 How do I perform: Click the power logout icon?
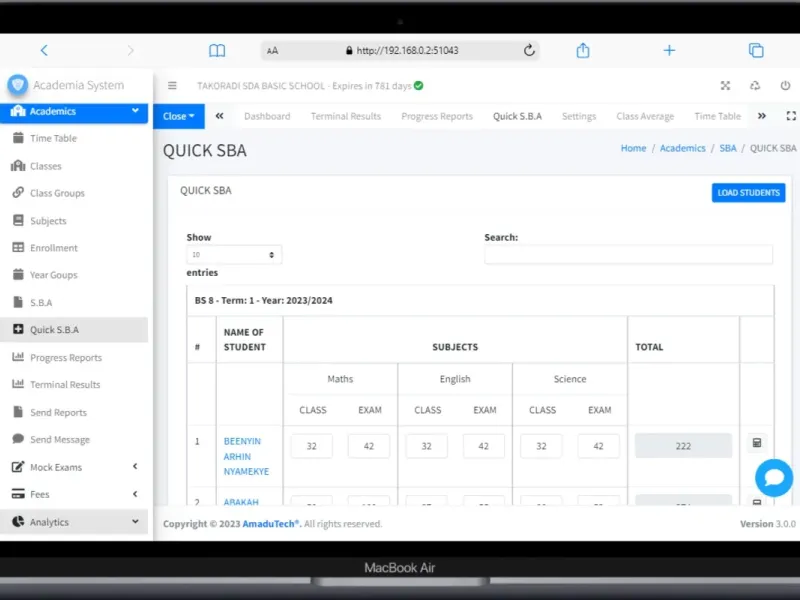[785, 86]
